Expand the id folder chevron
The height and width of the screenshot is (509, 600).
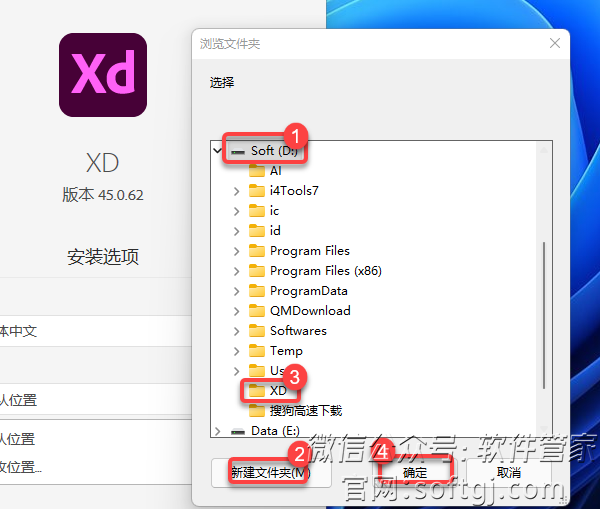coord(236,231)
